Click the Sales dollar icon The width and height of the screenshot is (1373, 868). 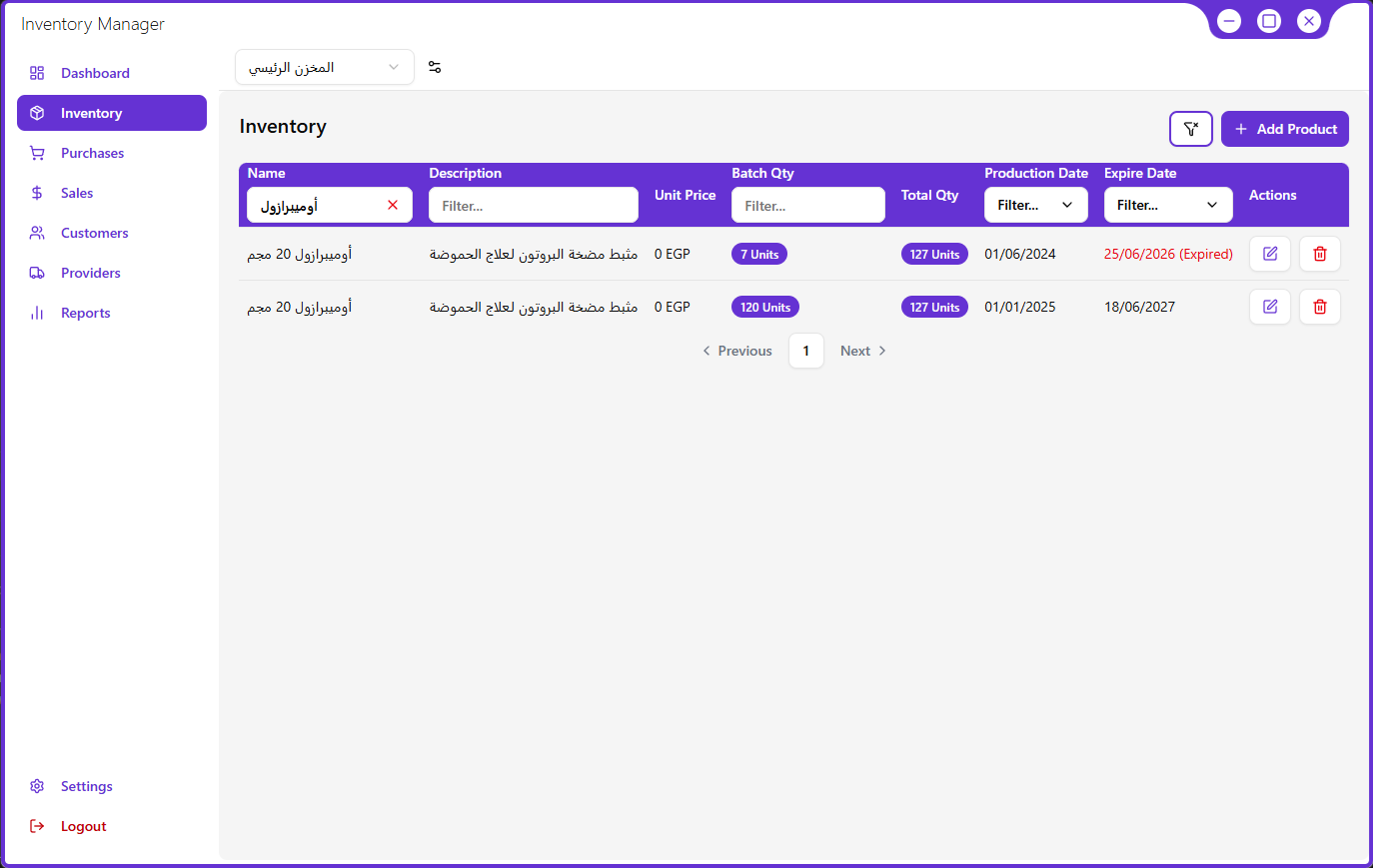[37, 193]
